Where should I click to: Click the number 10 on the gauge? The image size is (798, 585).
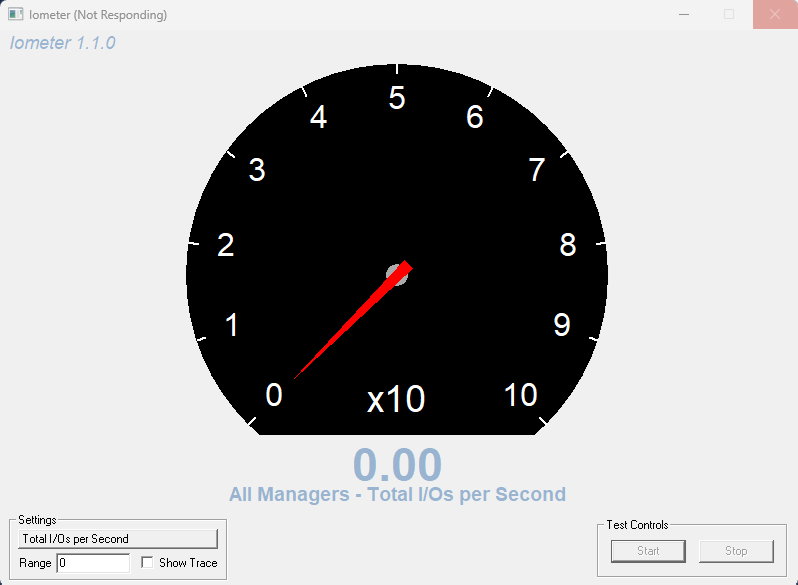click(521, 395)
